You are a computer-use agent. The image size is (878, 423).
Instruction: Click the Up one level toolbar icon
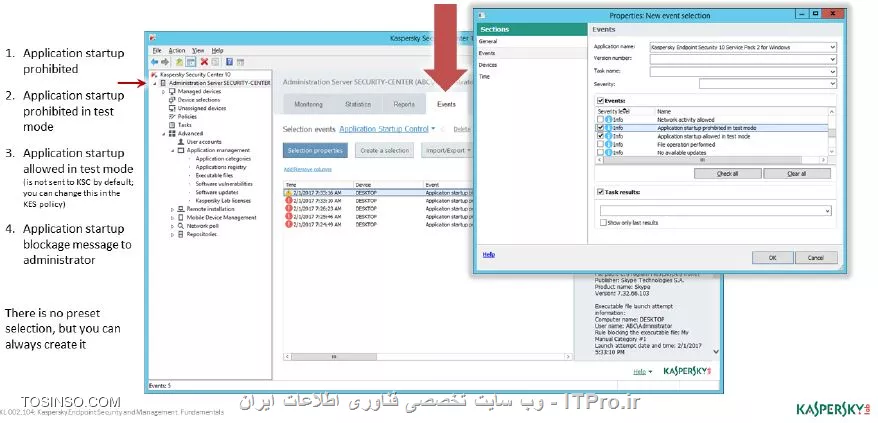coord(179,62)
